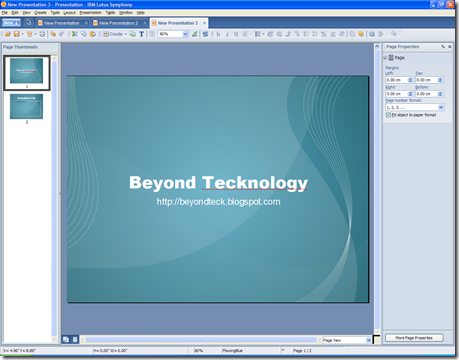This screenshot has height=360, width=459.
Task: Click the Cut scissors icon
Action: [x=75, y=34]
